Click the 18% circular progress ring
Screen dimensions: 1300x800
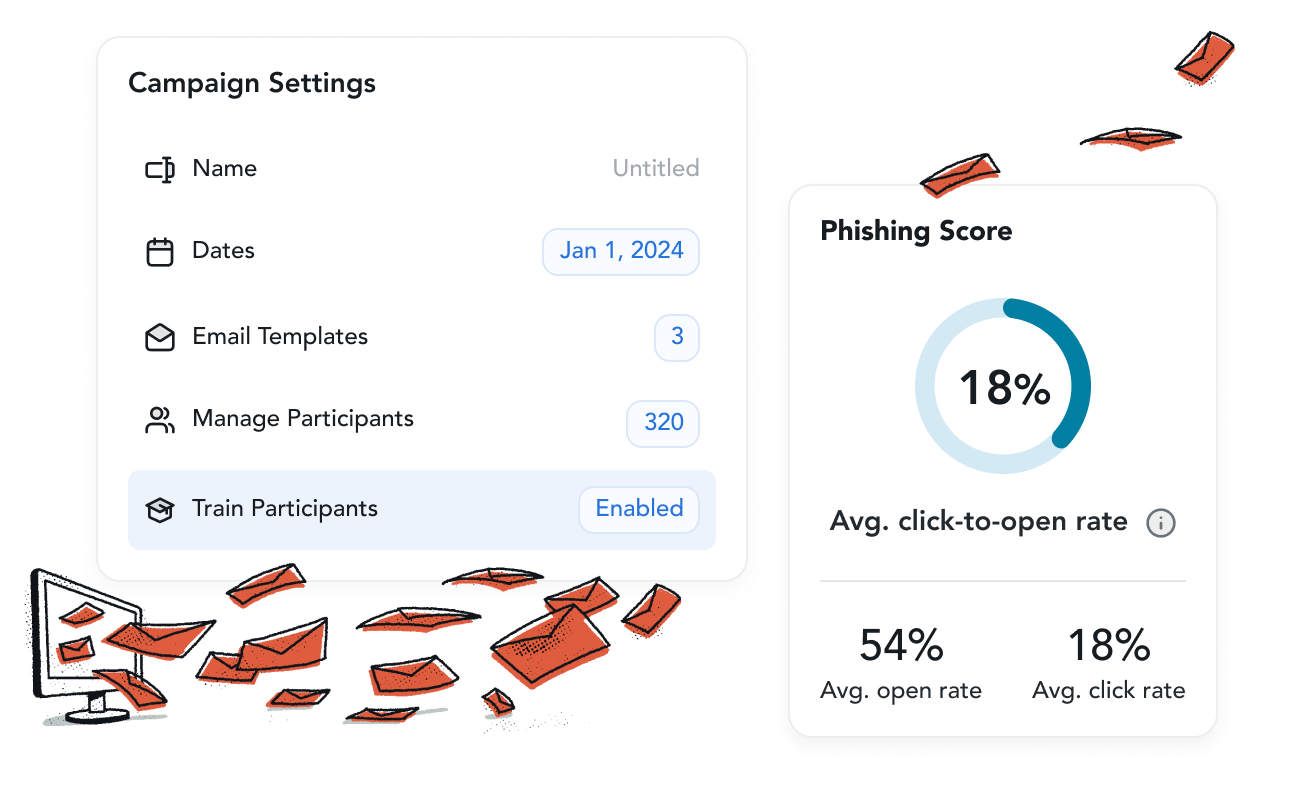[x=1003, y=386]
